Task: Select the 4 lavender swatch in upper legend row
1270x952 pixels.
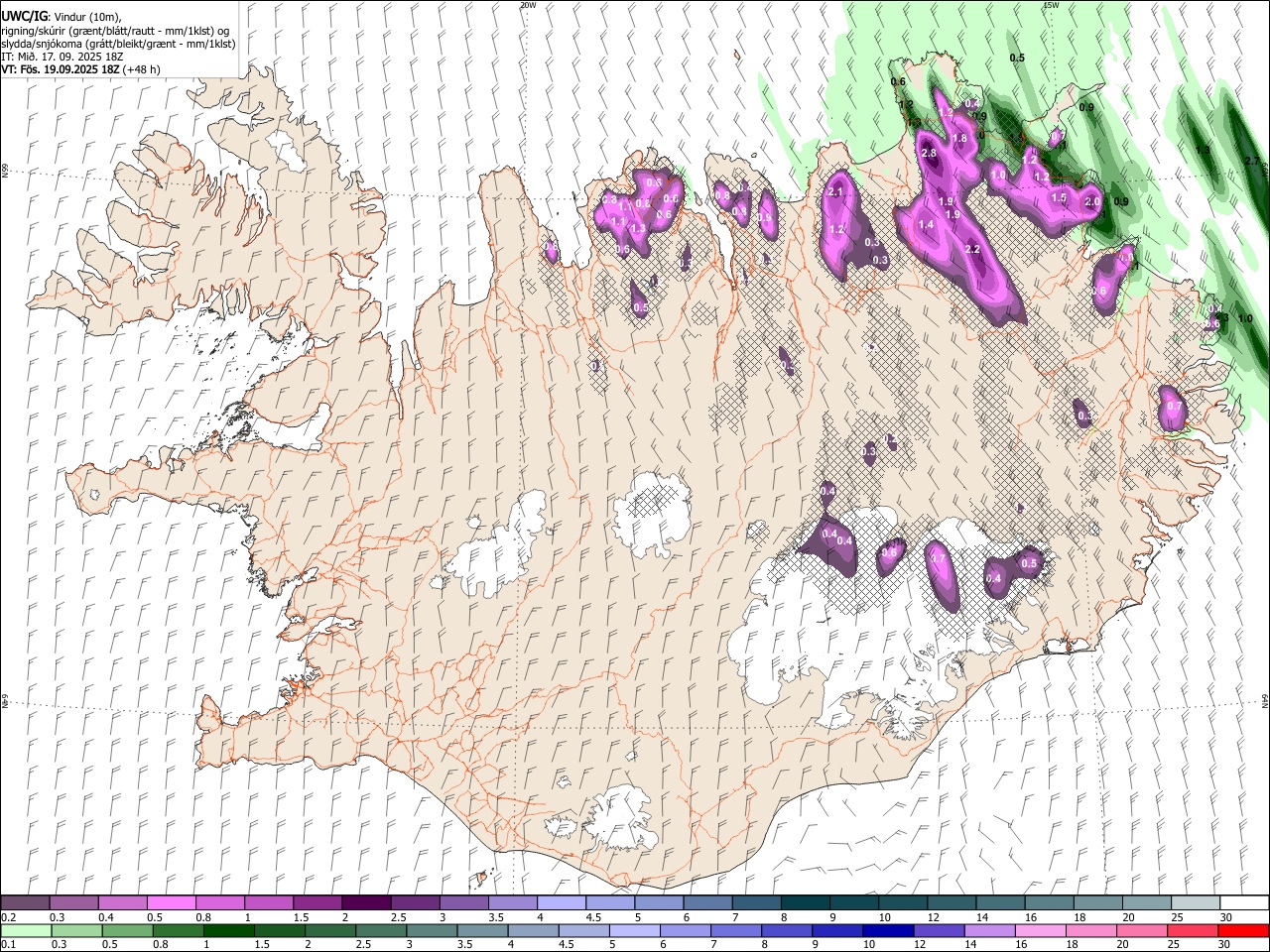Action: tap(560, 903)
